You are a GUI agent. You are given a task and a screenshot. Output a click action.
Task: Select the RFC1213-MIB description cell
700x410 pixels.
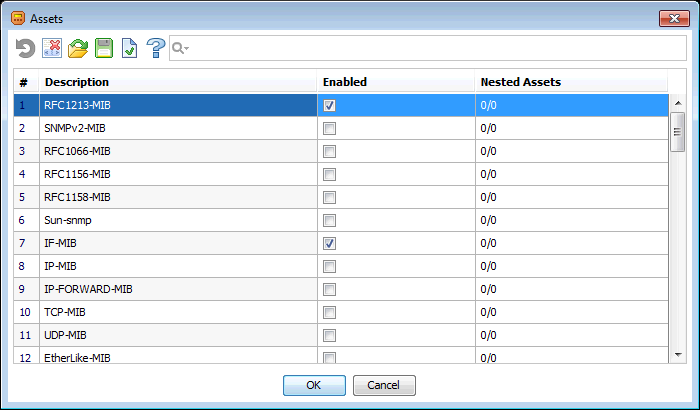point(178,105)
